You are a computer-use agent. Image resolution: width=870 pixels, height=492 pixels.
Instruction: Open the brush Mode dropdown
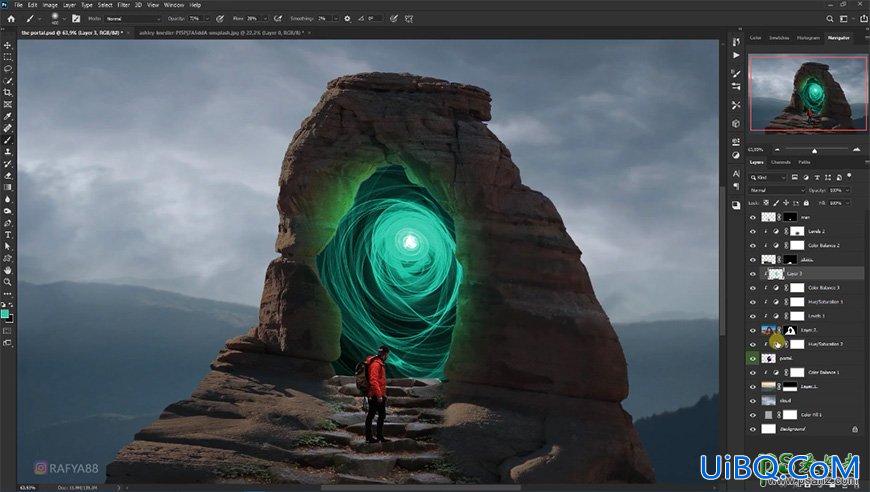click(x=133, y=18)
